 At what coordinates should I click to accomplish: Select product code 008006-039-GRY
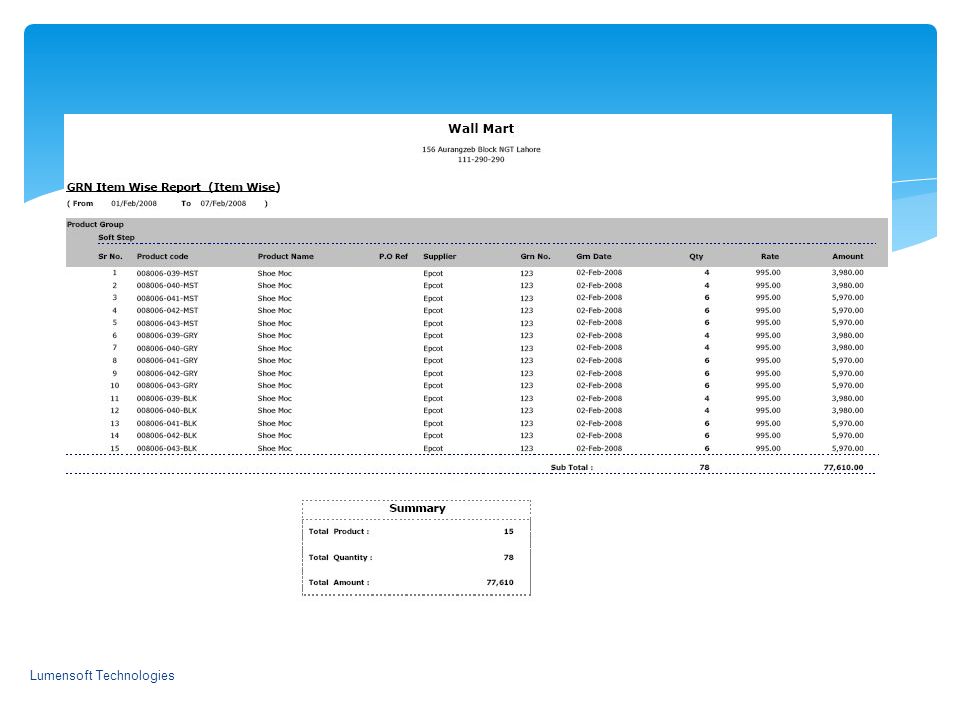pos(167,336)
